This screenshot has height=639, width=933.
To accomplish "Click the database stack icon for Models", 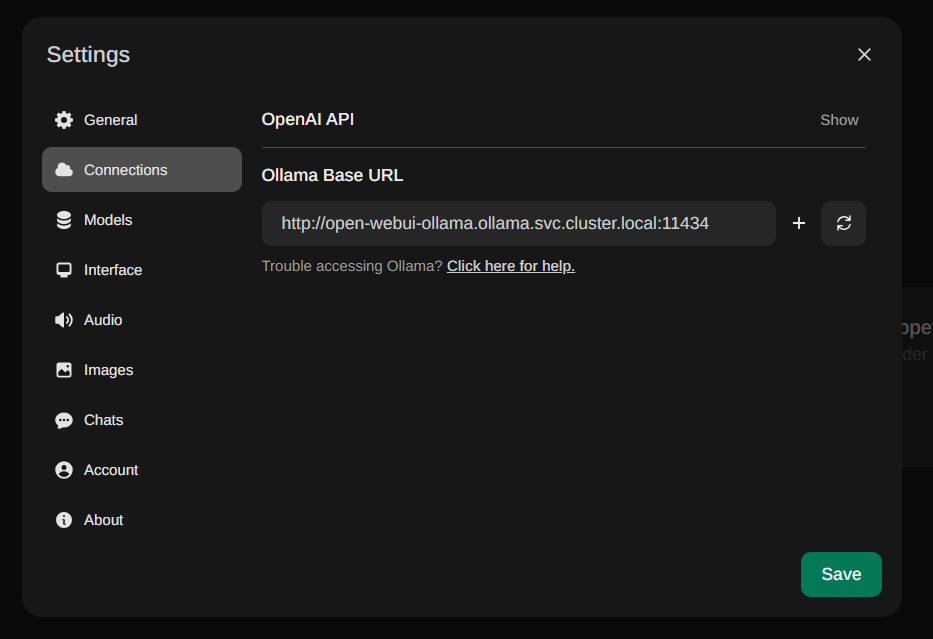I will click(64, 220).
